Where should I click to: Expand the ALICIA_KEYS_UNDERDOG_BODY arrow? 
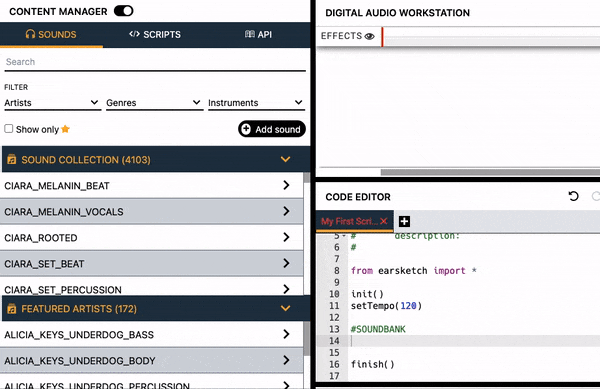coord(286,360)
